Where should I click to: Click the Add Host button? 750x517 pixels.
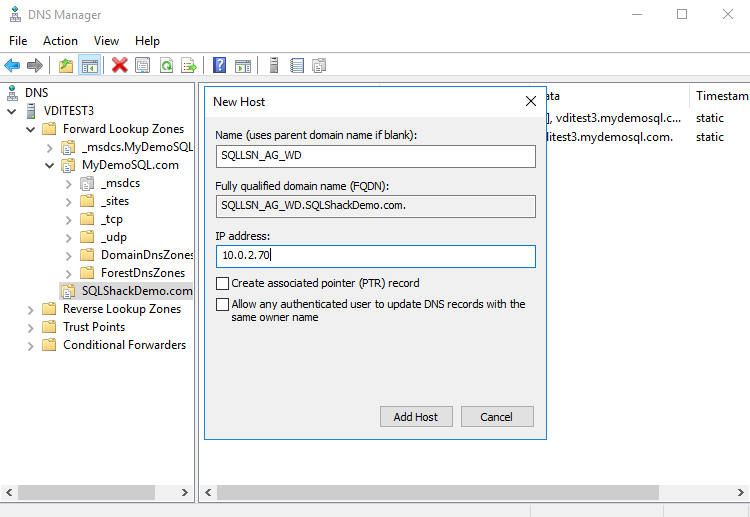click(x=416, y=417)
